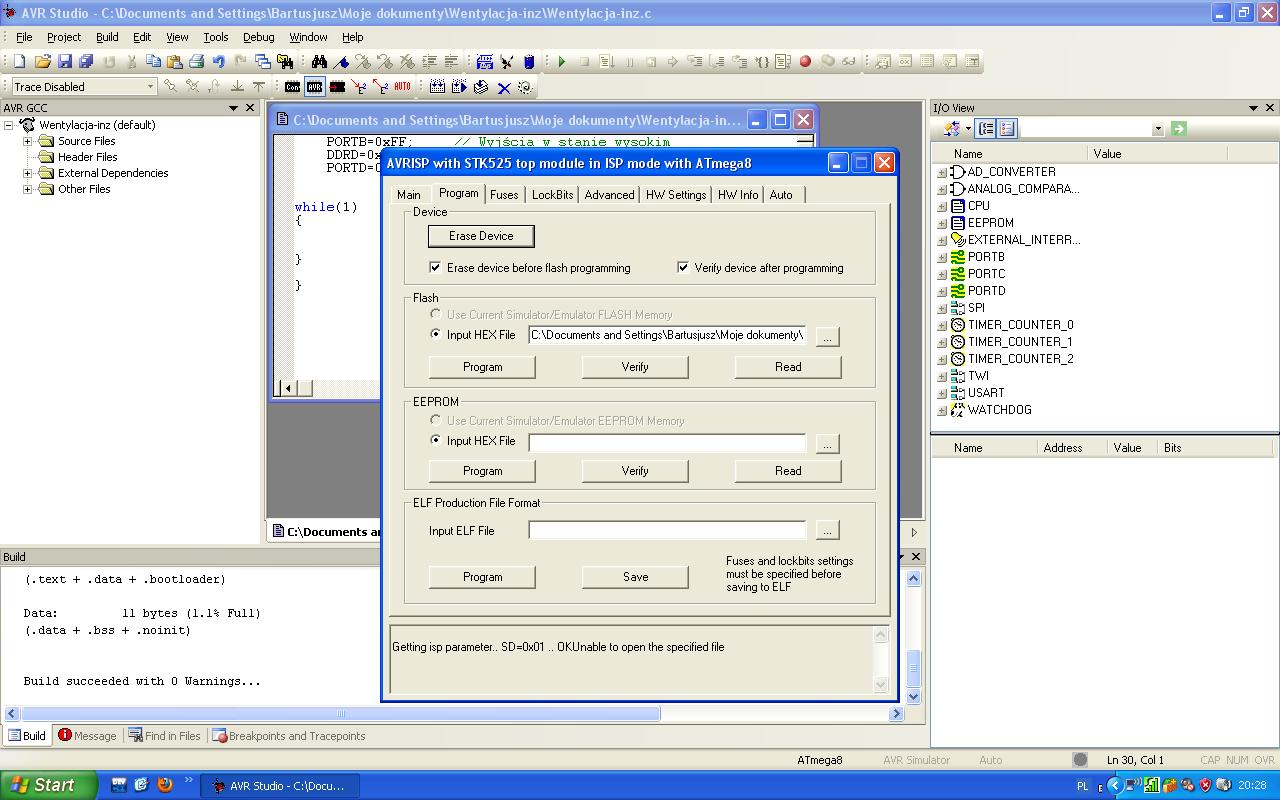Screen dimensions: 1280x800
Task: Expand the External Dependencies folder
Action: click(28, 173)
